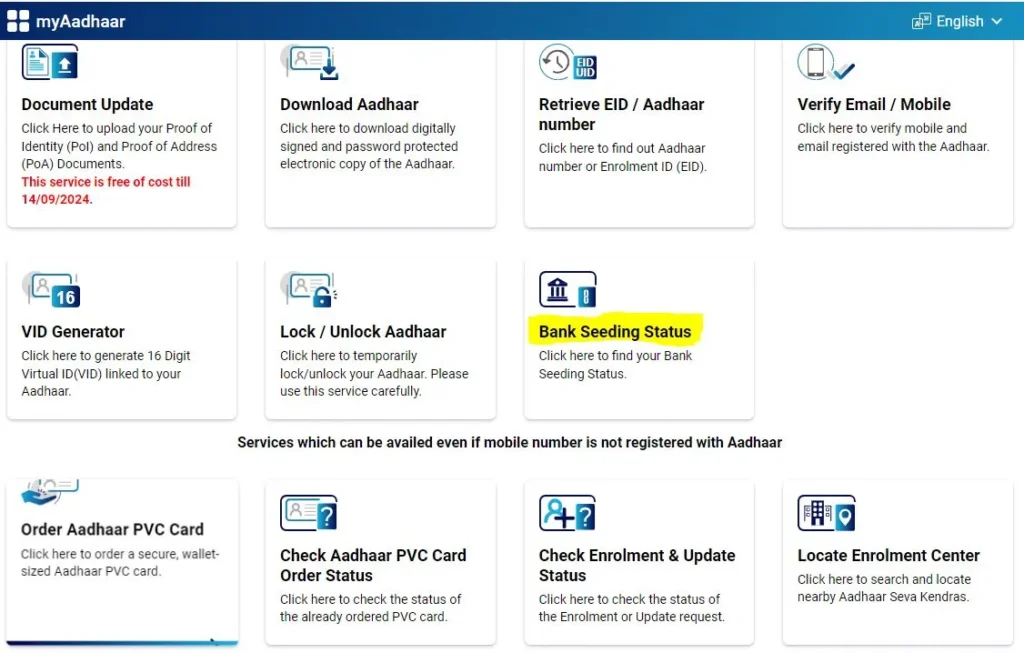Click the myAadhaar grid logo icon

click(18, 21)
